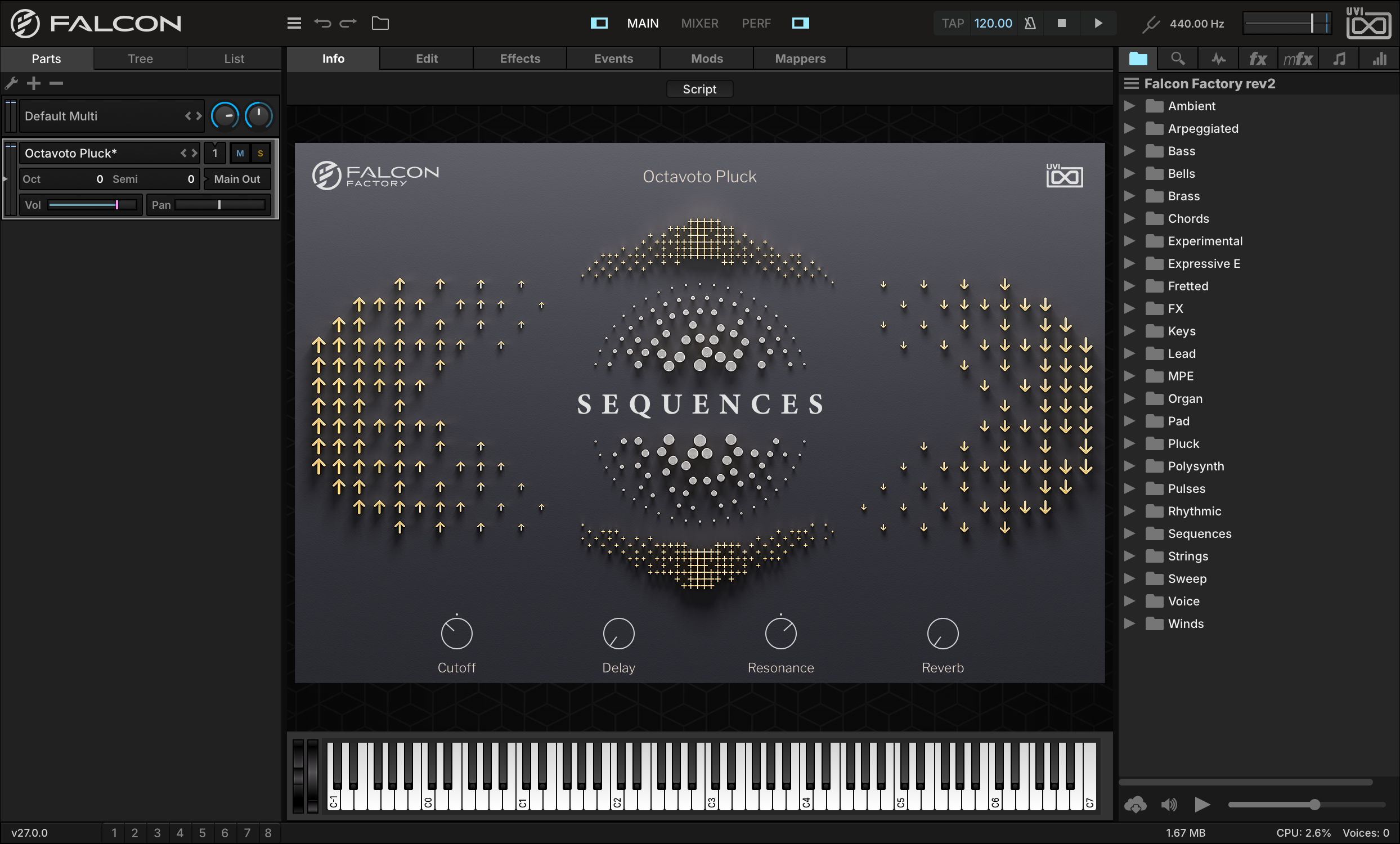Switch to the Tree tab
The width and height of the screenshot is (1400, 844).
point(140,59)
